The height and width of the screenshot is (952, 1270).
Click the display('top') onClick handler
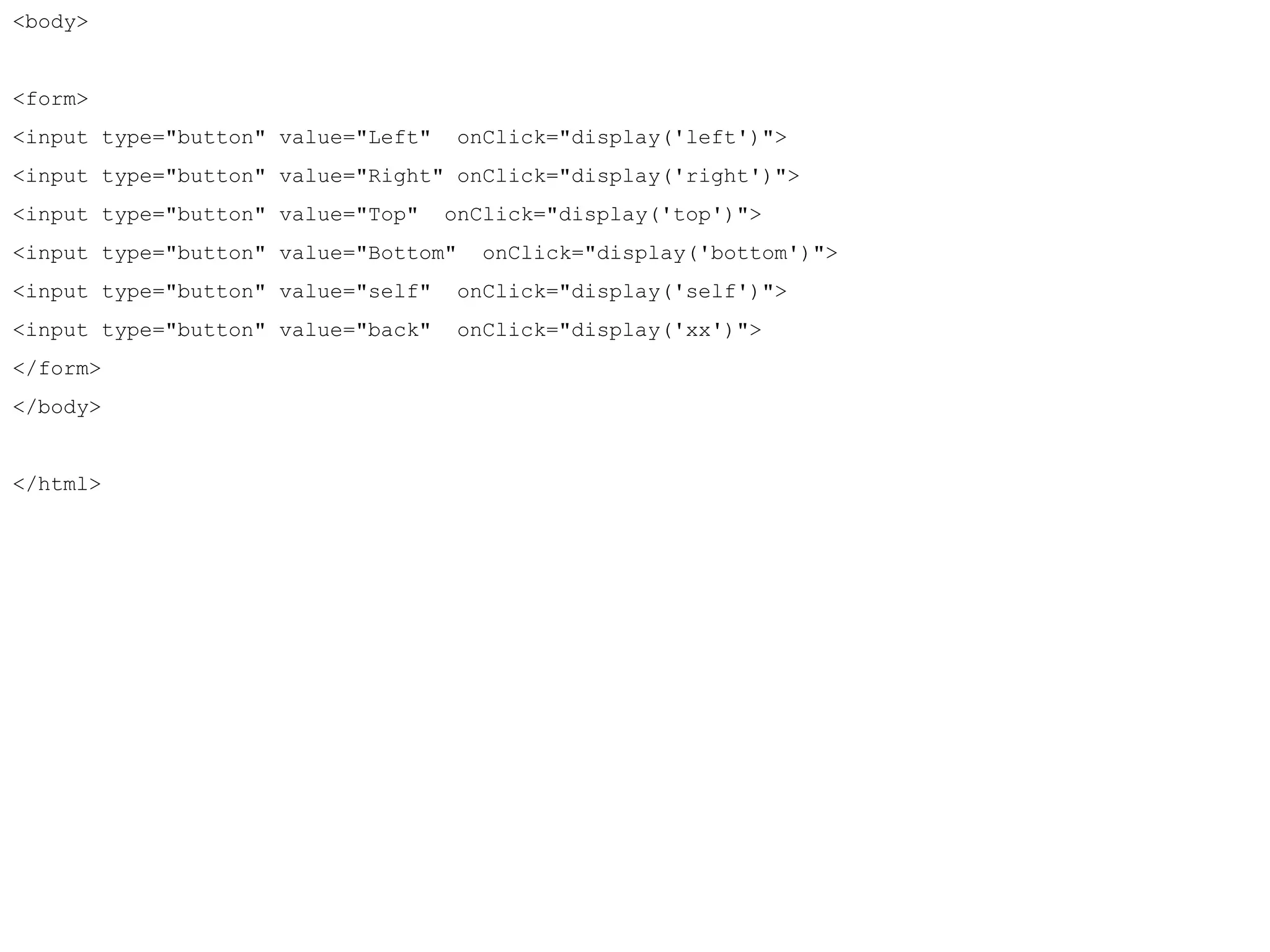point(603,214)
